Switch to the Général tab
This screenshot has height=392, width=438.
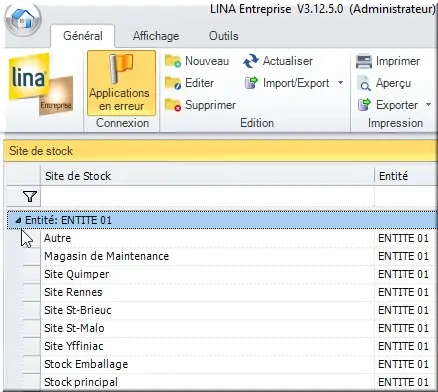point(83,36)
